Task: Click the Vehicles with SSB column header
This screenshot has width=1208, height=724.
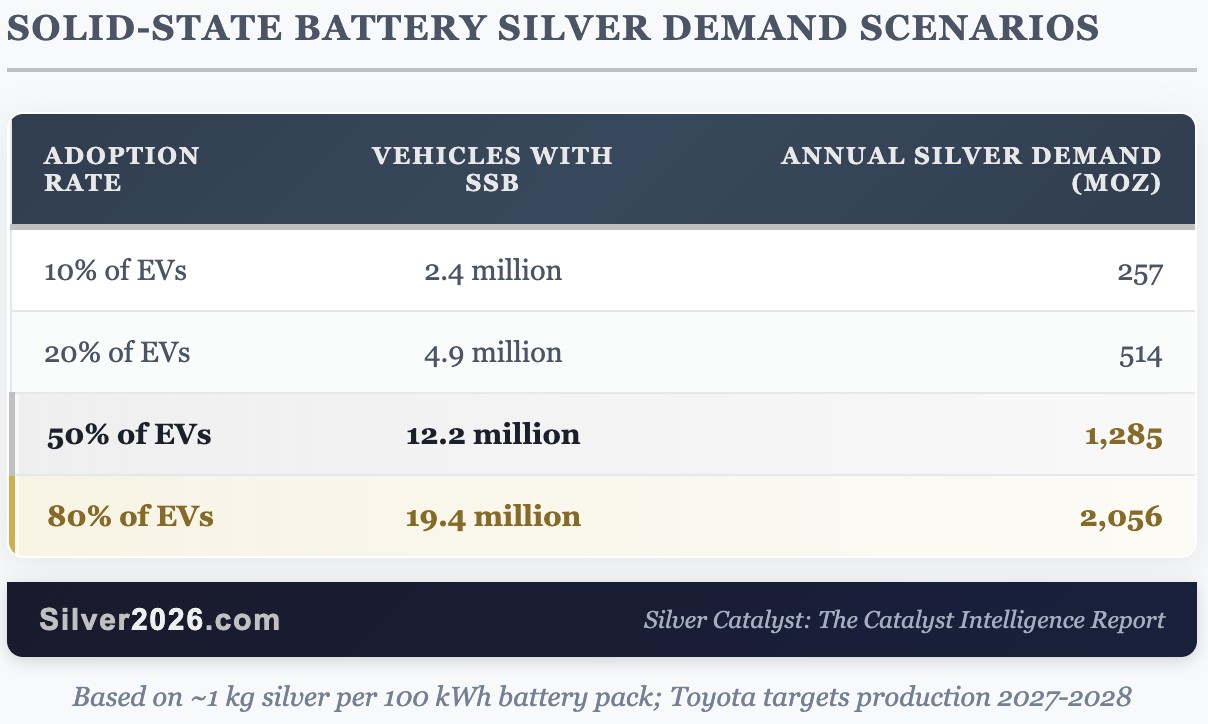Action: click(492, 169)
